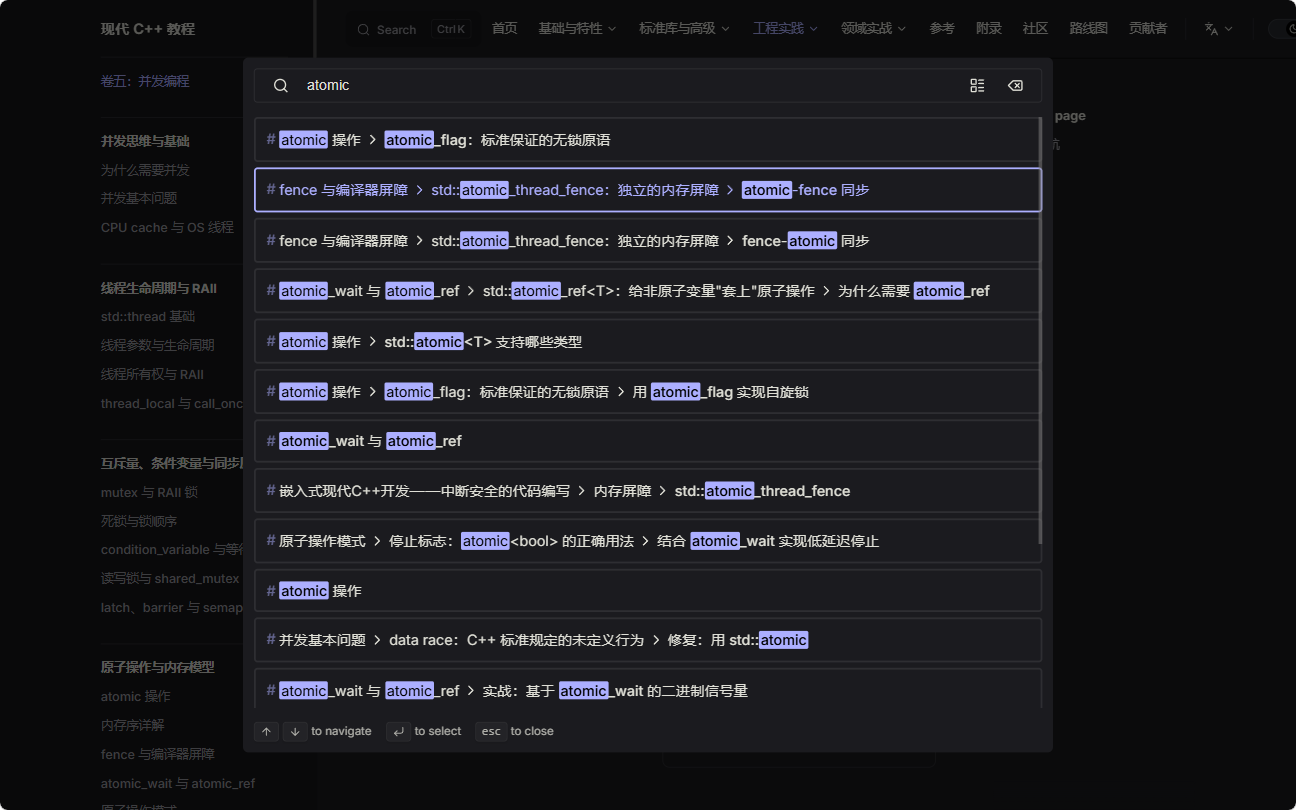Viewport: 1296px width, 810px height.
Task: Open "读写锁与 shared_mutex" in the sidebar
Action: coord(170,578)
